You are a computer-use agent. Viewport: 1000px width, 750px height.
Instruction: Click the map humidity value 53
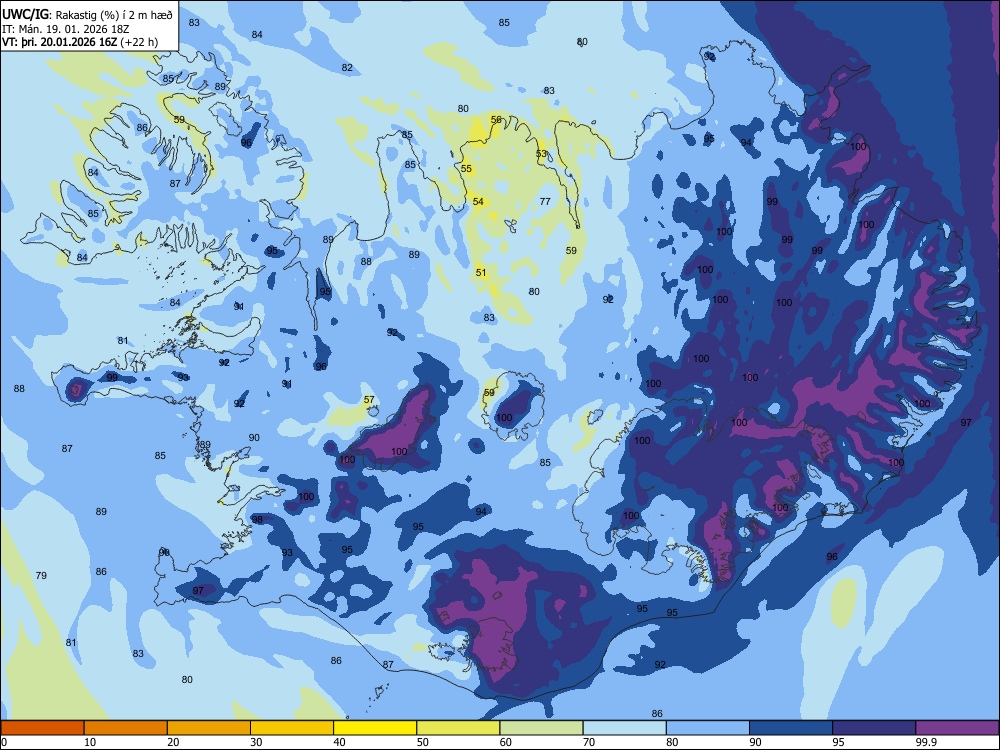point(541,154)
